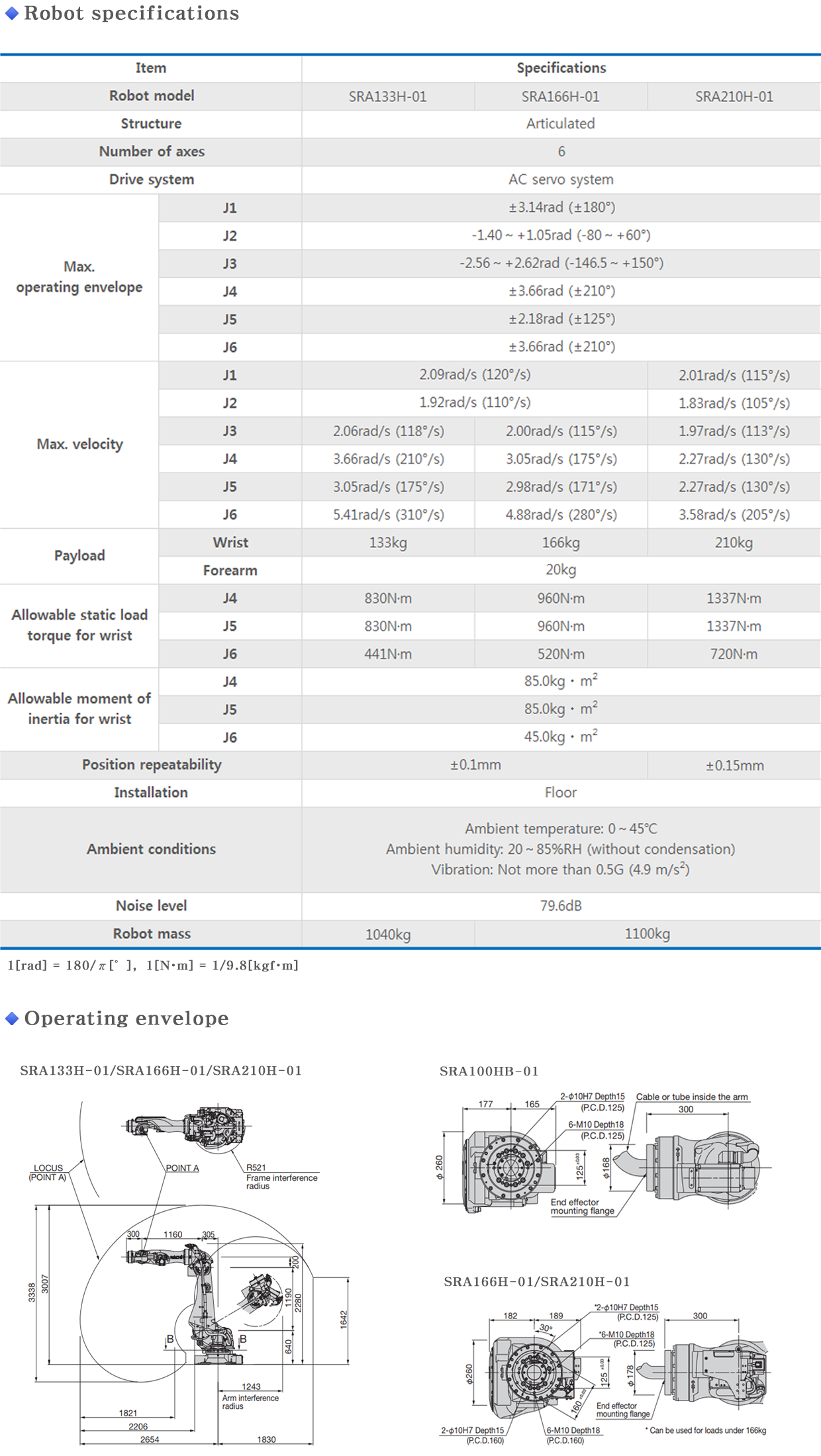Click the 'R521 Frame interference radius' label
The image size is (821, 1456).
pos(281,1177)
